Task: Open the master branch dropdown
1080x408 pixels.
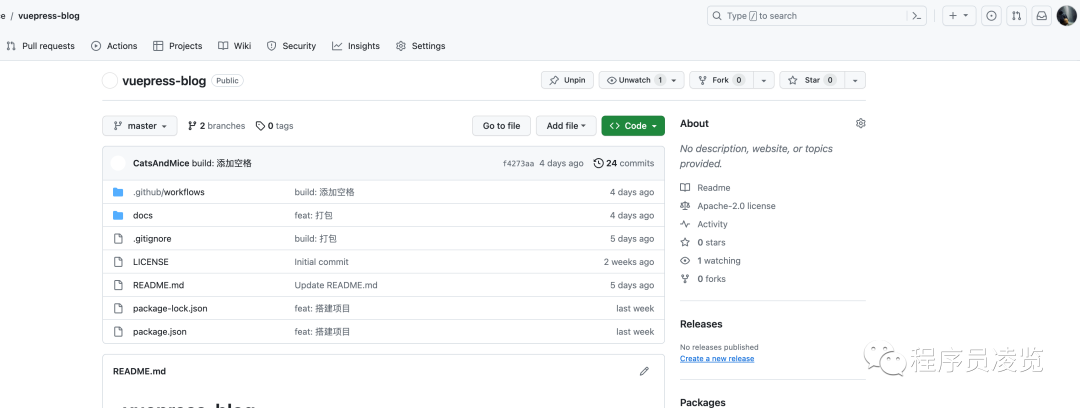Action: click(x=140, y=126)
